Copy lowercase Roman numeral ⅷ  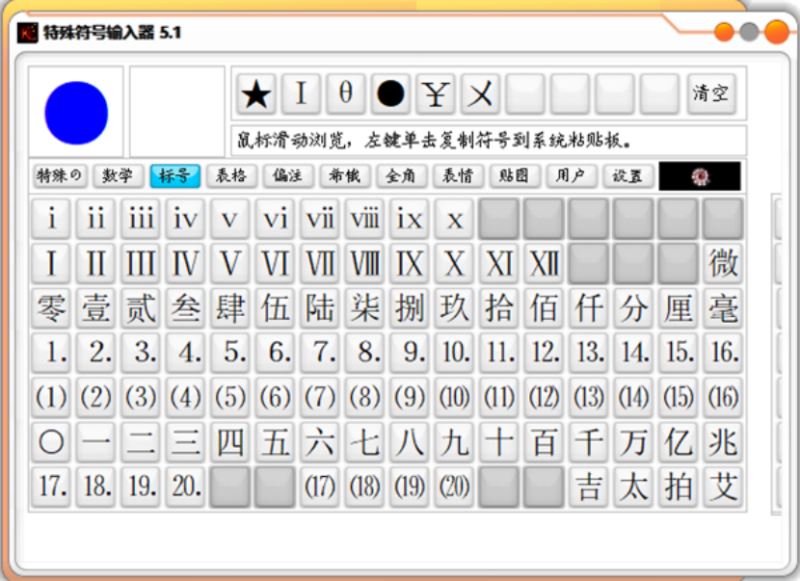(364, 219)
